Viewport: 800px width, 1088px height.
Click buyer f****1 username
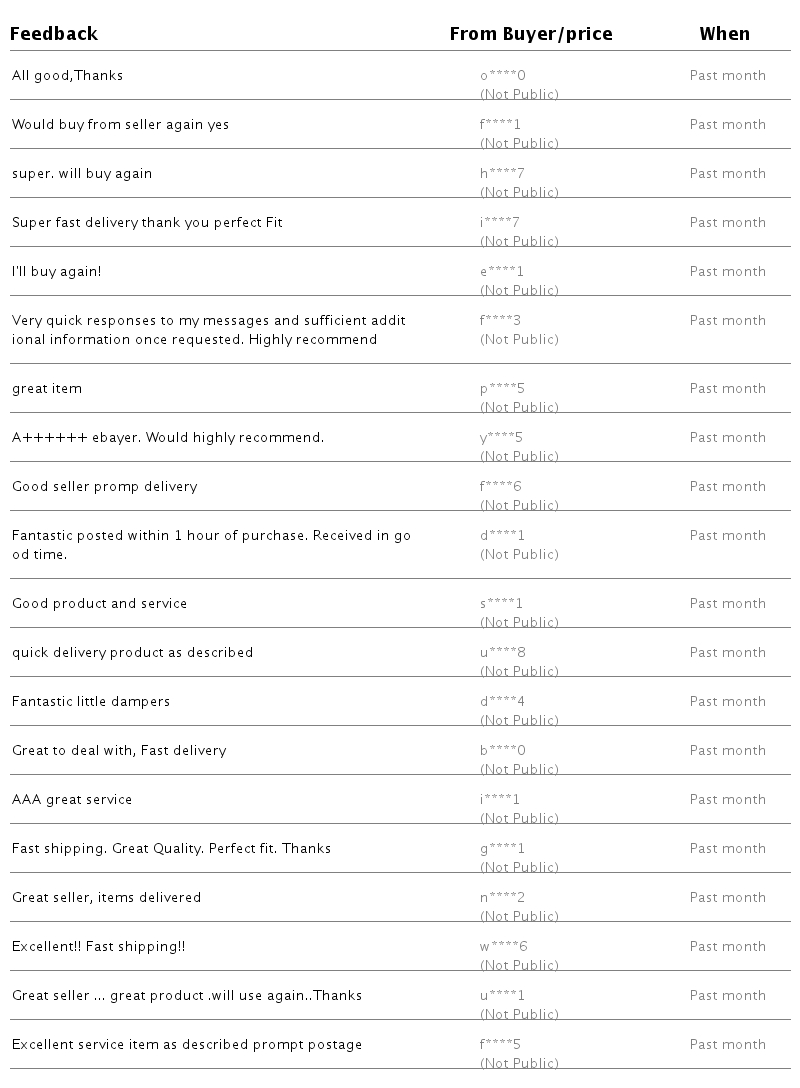pyautogui.click(x=500, y=125)
